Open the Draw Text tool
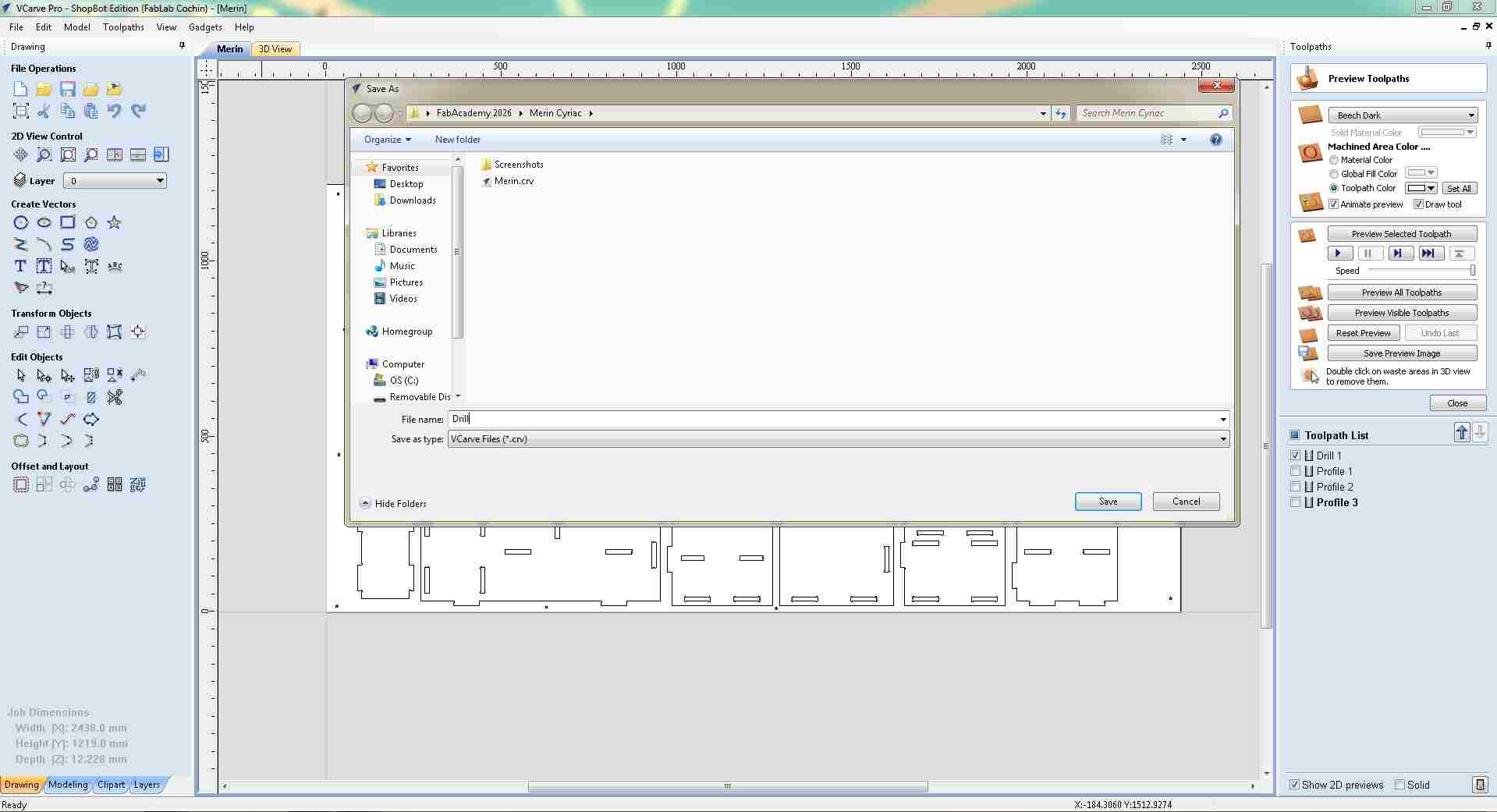 [20, 266]
